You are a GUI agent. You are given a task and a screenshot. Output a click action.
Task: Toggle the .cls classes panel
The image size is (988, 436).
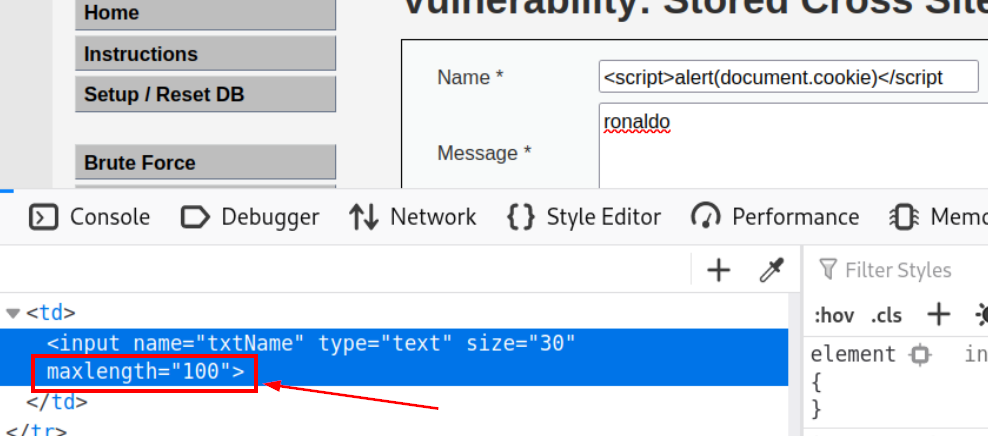[x=885, y=316]
